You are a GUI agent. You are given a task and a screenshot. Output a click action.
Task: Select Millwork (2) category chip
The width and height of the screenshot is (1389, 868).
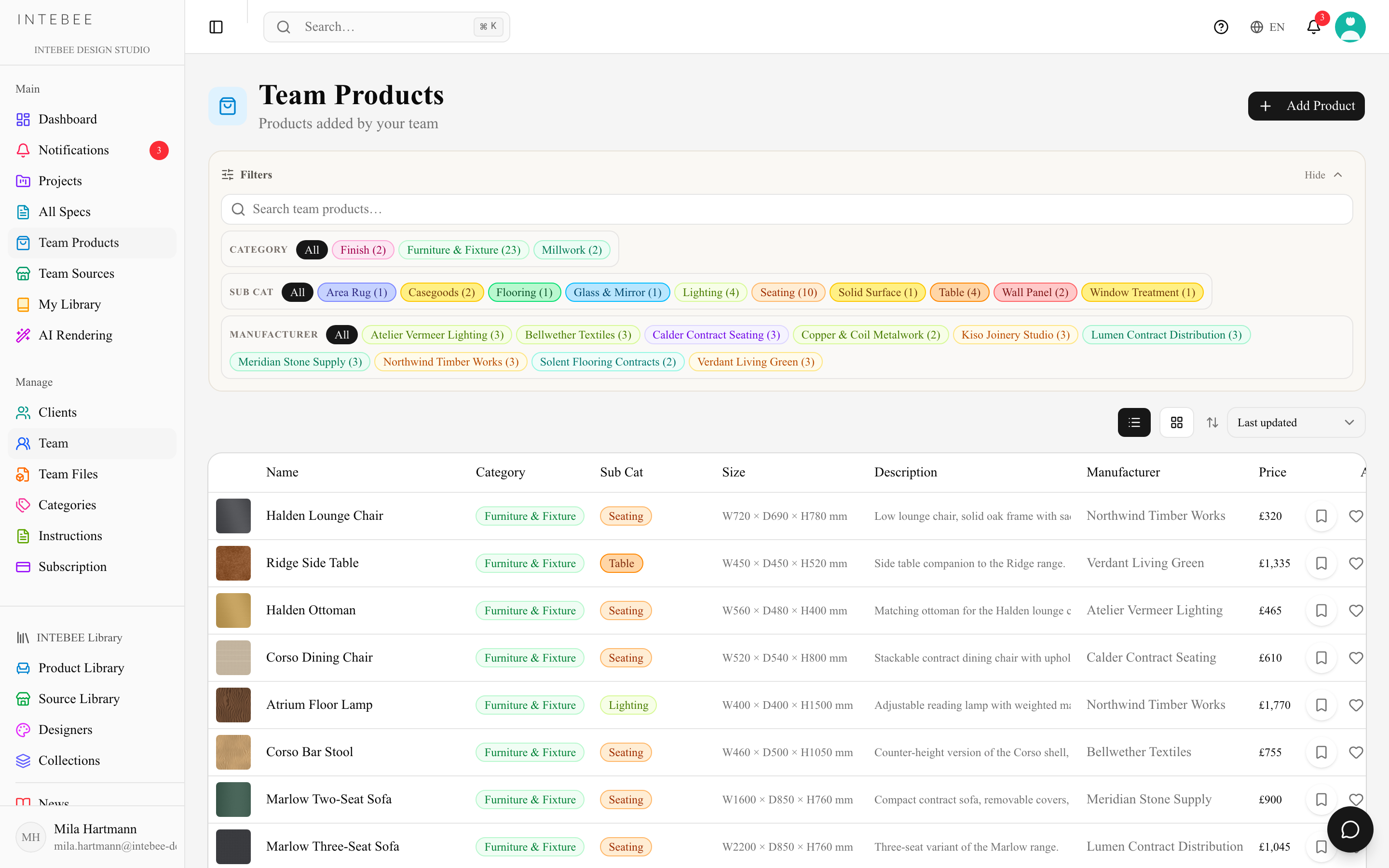(x=572, y=250)
